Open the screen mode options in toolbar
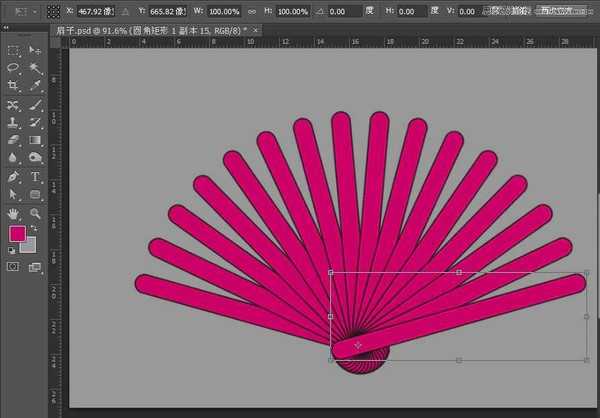This screenshot has width=600, height=418. tap(35, 267)
